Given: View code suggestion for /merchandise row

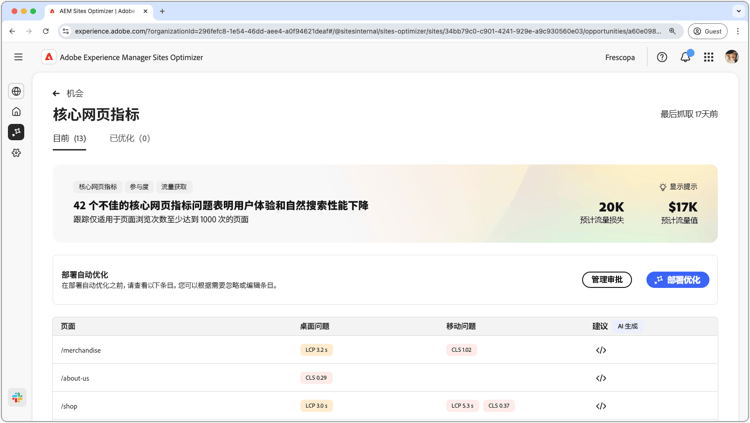Looking at the screenshot, I should pyautogui.click(x=601, y=350).
